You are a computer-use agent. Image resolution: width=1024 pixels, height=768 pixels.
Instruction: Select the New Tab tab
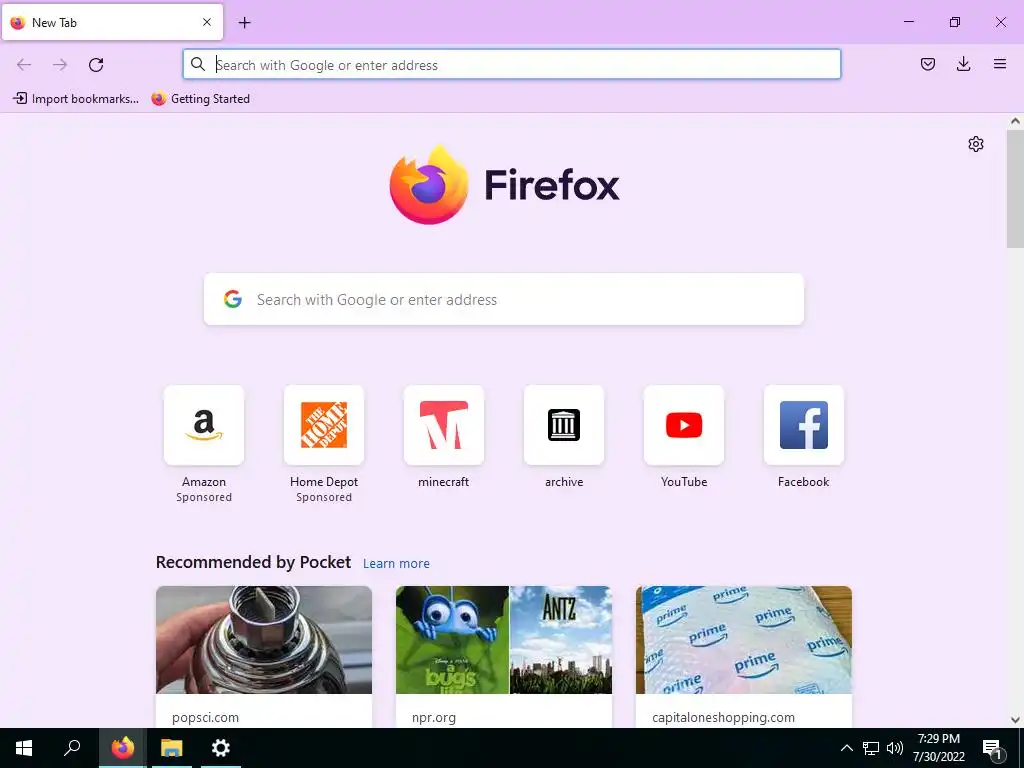(112, 22)
